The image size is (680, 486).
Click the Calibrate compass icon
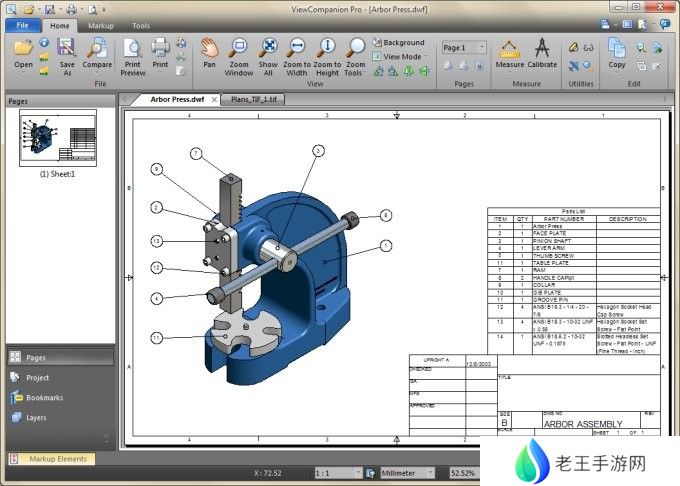click(542, 53)
